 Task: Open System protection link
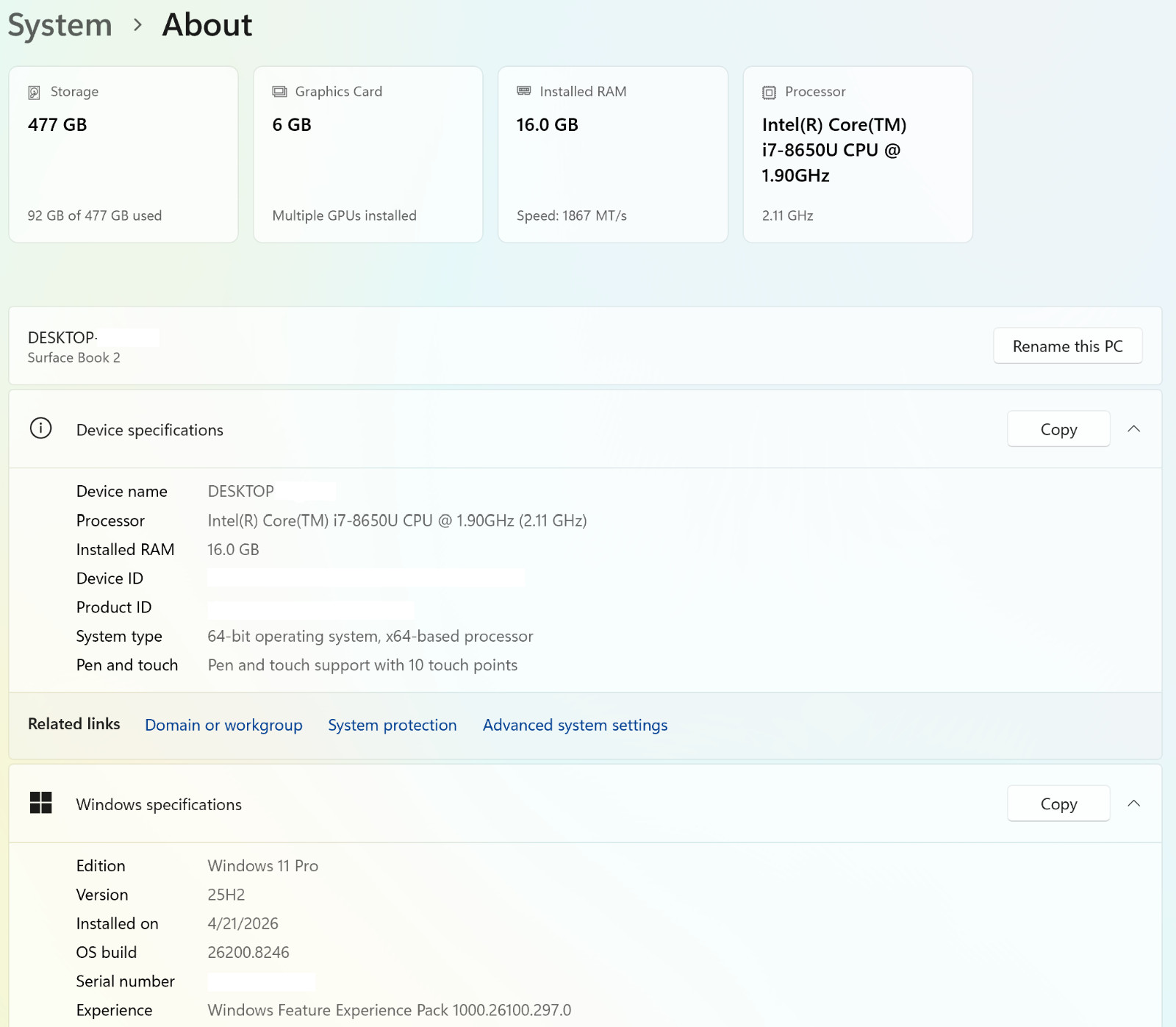point(392,725)
